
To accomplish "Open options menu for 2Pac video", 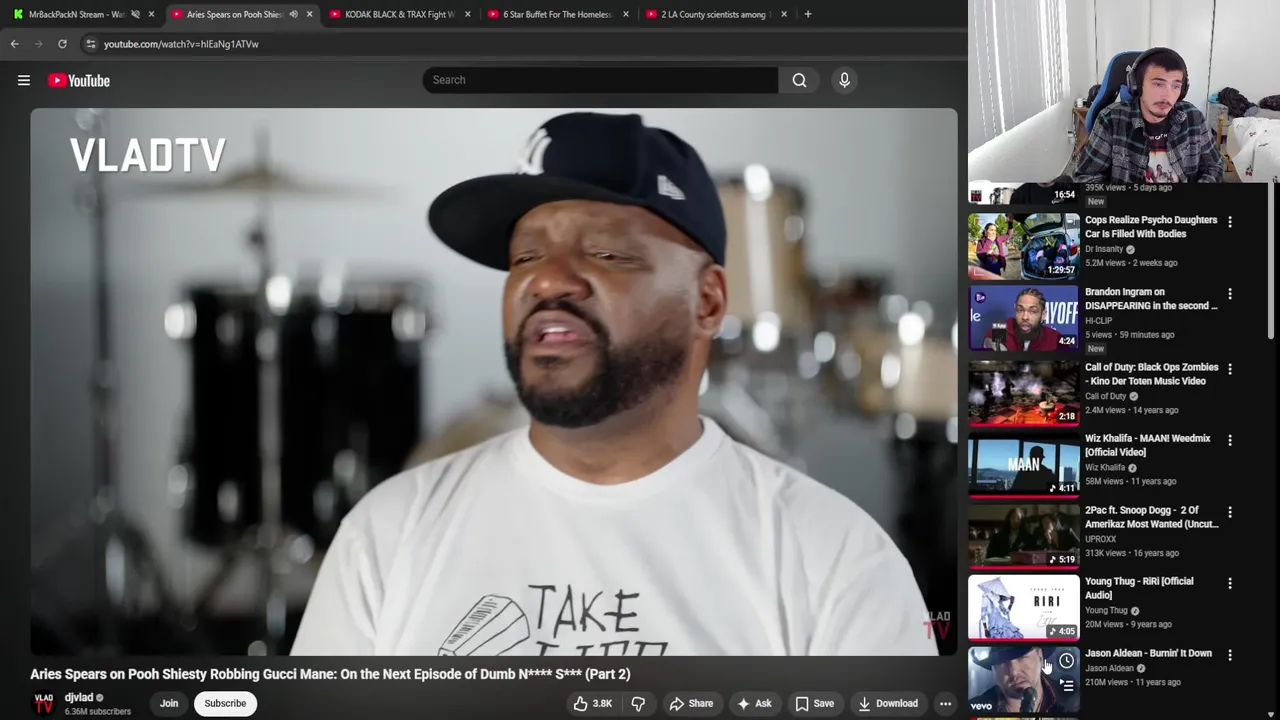I will [x=1230, y=512].
